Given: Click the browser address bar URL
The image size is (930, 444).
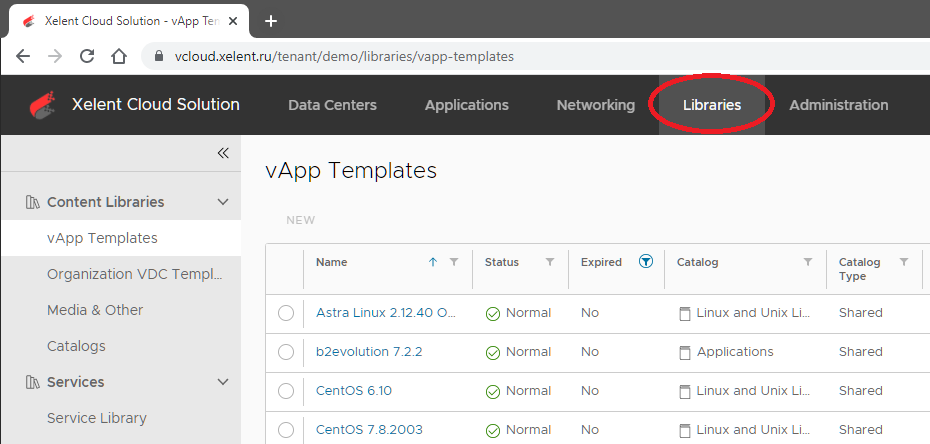Looking at the screenshot, I should (x=344, y=56).
